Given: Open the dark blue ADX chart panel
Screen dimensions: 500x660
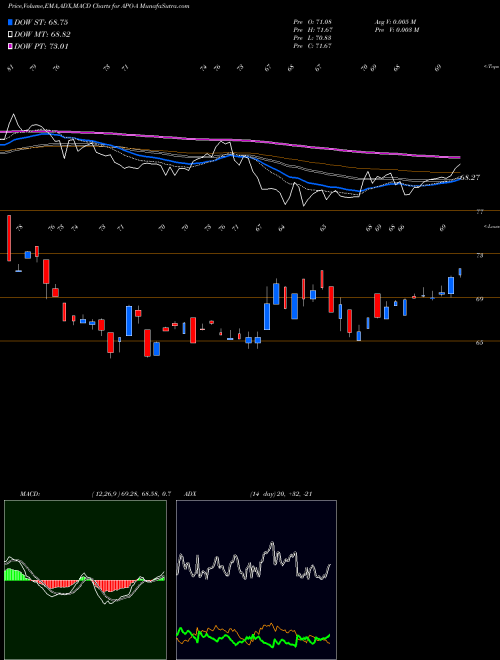Looking at the screenshot, I should click(x=256, y=580).
